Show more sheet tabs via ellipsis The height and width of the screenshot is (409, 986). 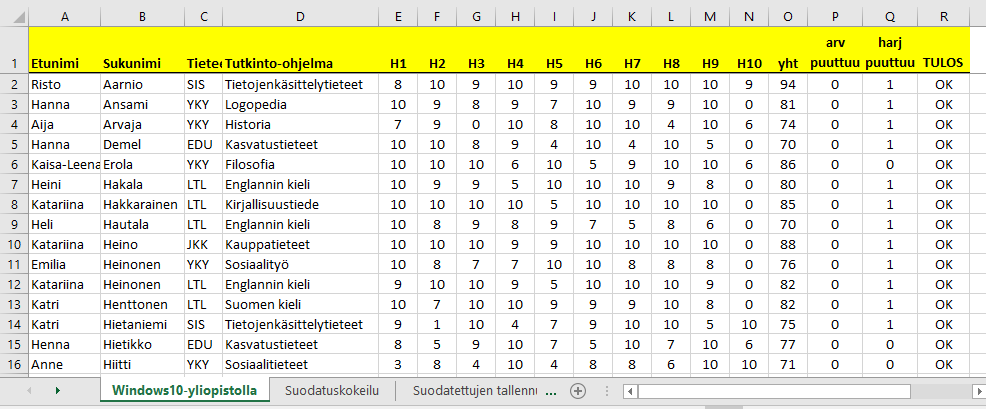551,391
